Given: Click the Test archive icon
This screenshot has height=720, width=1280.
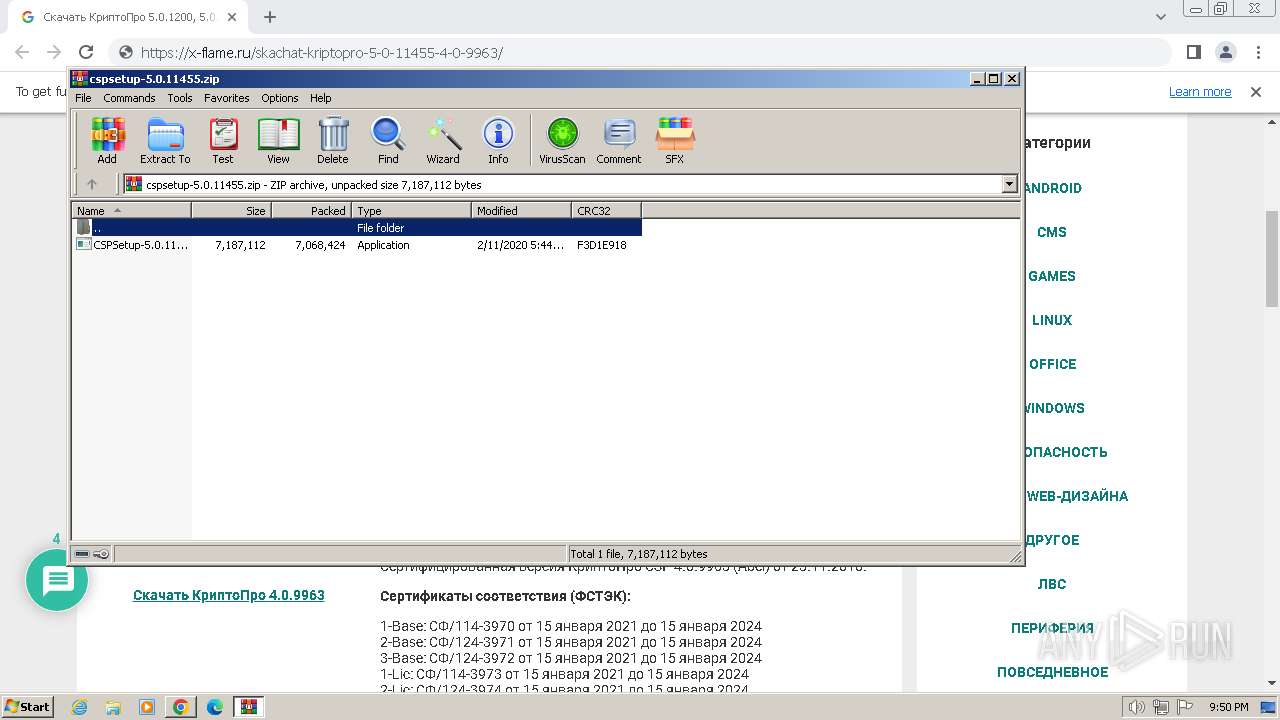Looking at the screenshot, I should click(x=223, y=140).
